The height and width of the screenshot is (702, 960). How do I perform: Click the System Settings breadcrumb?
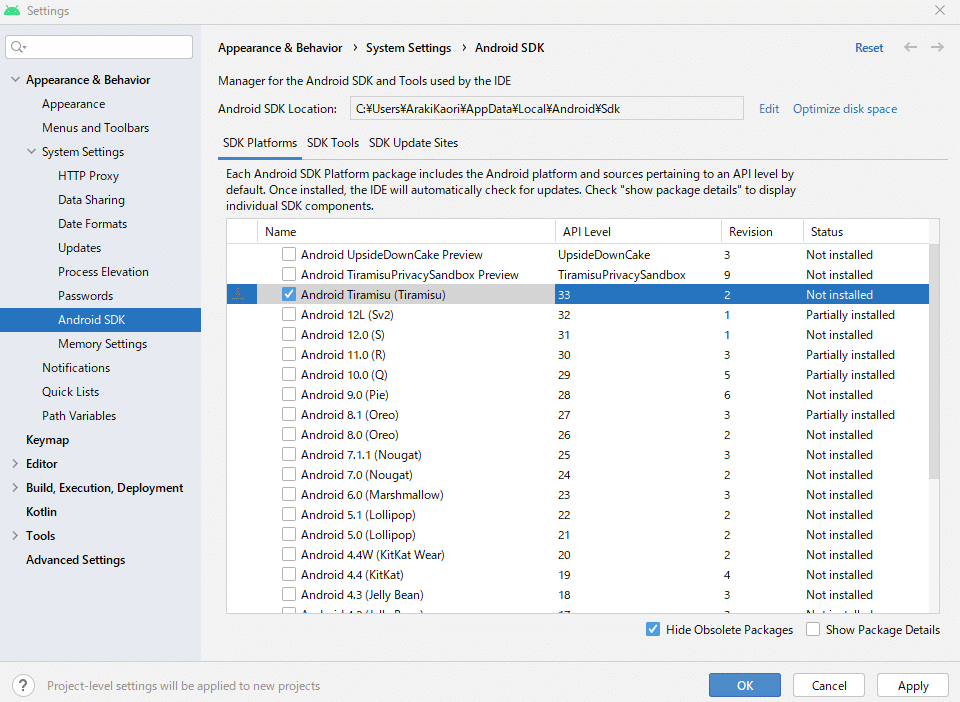click(x=408, y=48)
